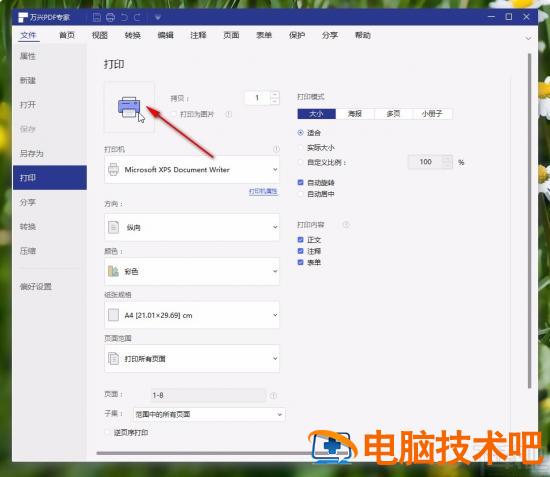Image resolution: width=550 pixels, height=477 pixels.
Task: Select 打印 in the sidebar
Action: click(x=50, y=177)
